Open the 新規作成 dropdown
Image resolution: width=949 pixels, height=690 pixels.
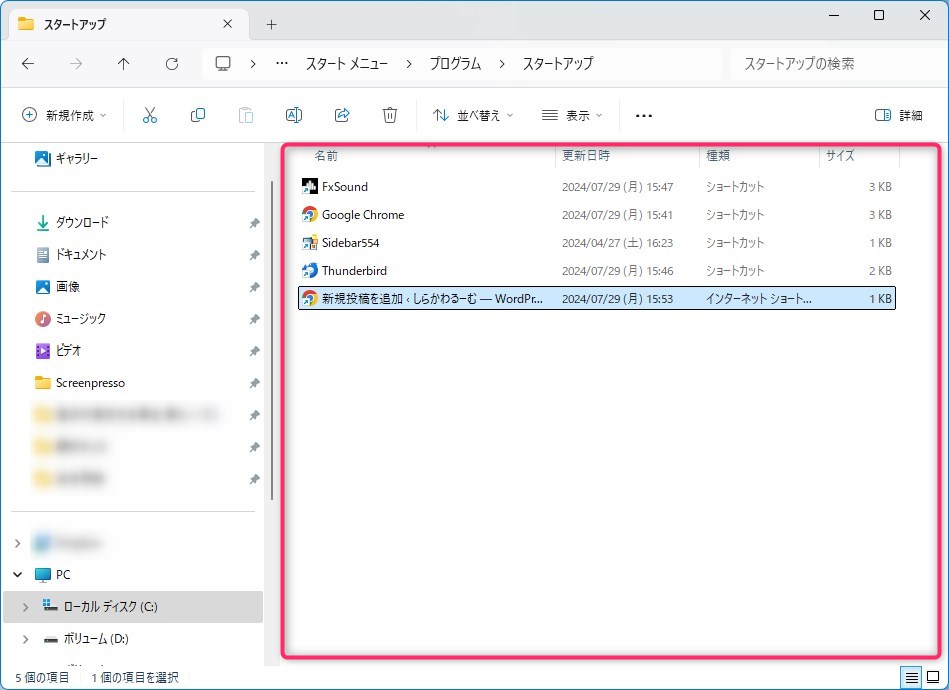pyautogui.click(x=64, y=115)
